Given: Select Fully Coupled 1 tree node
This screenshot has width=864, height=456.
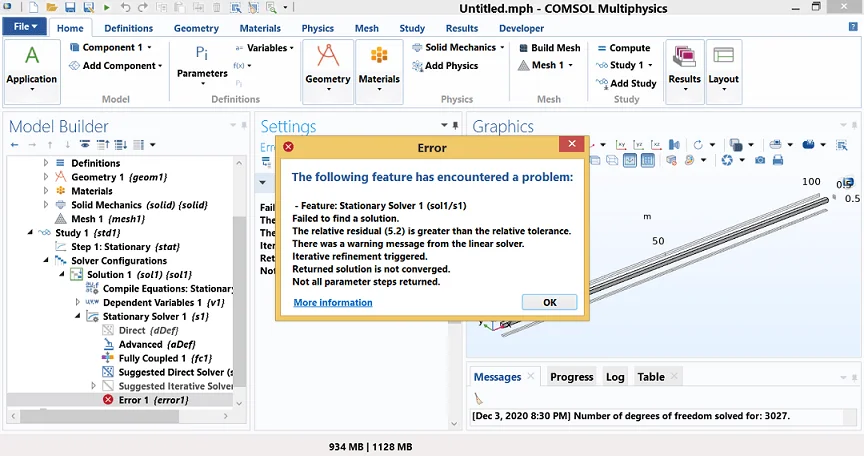Looking at the screenshot, I should pos(157,358).
